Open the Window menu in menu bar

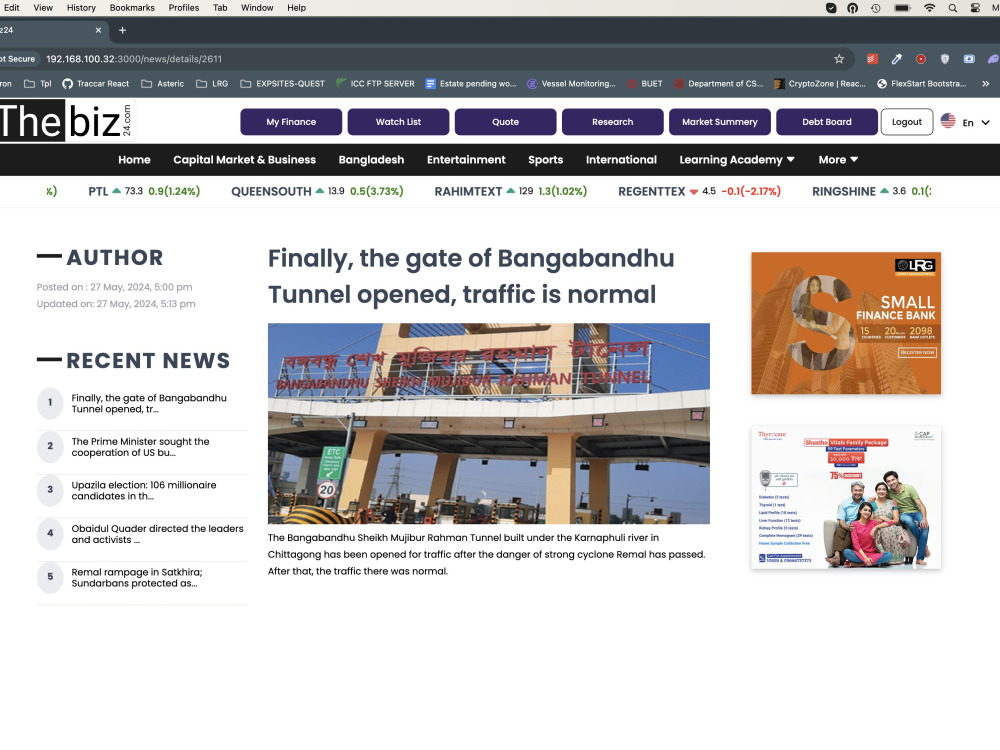pyautogui.click(x=257, y=8)
